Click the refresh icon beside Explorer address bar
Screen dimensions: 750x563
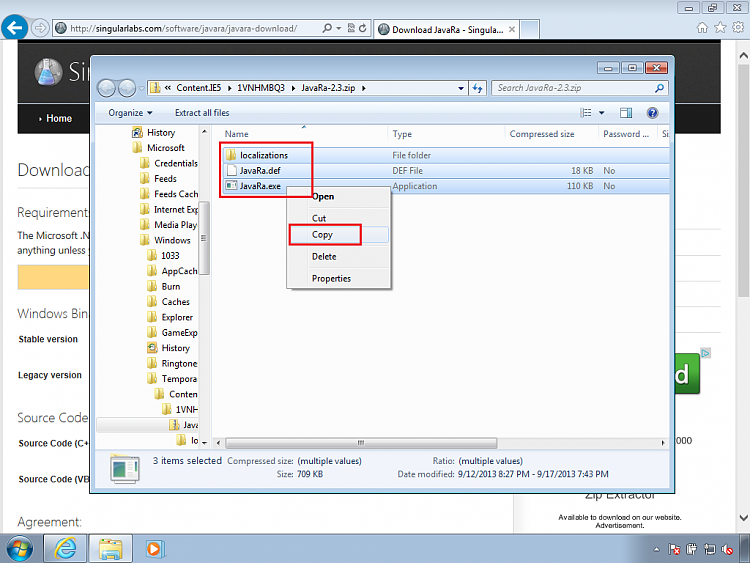coord(477,88)
